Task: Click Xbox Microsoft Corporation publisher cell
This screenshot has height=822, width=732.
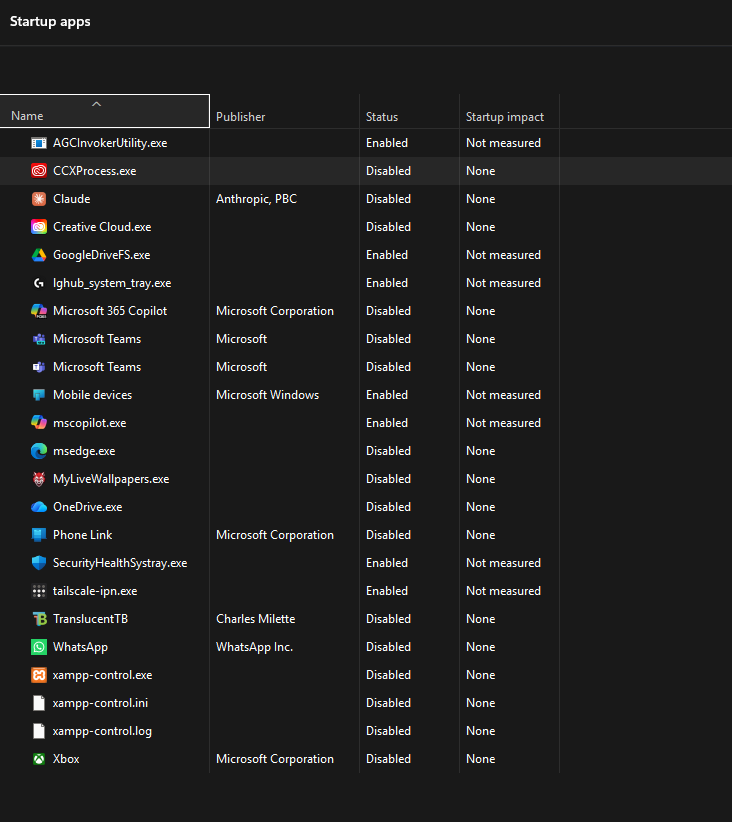Action: 275,759
